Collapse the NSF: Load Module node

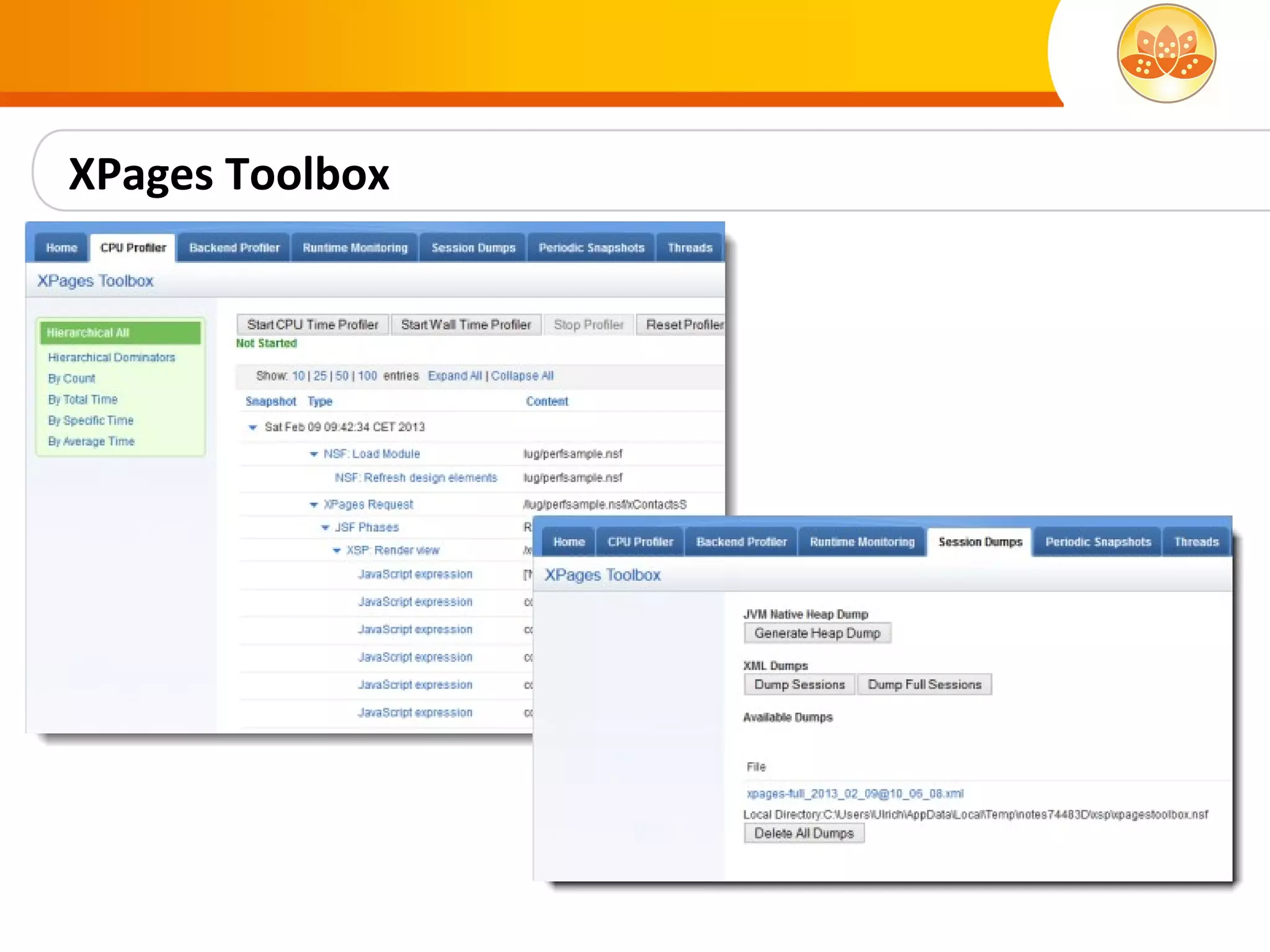(x=314, y=454)
